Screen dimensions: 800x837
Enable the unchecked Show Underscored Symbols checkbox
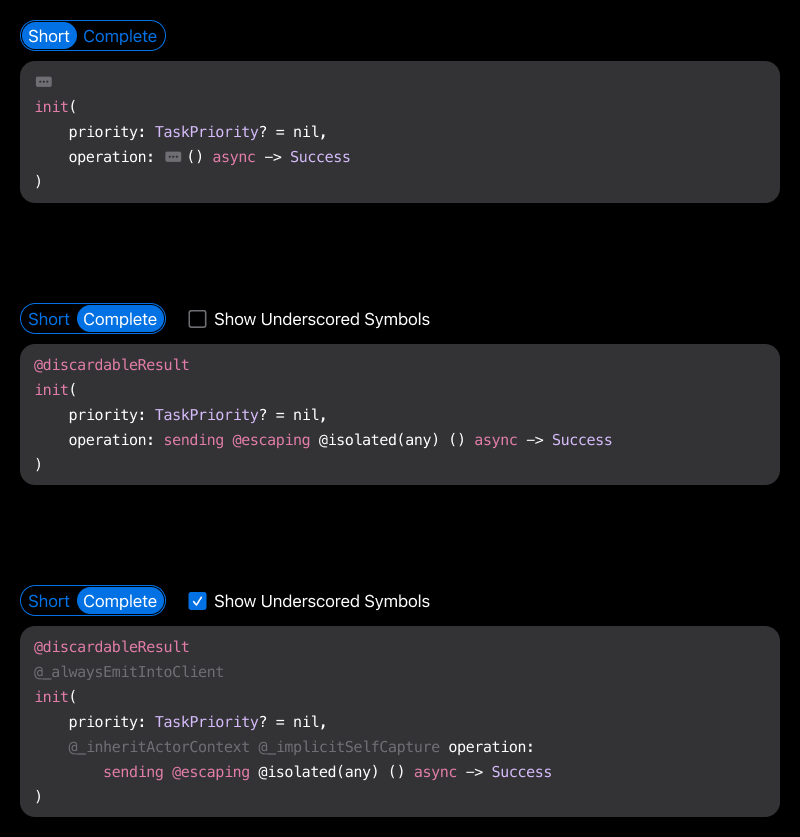(197, 319)
